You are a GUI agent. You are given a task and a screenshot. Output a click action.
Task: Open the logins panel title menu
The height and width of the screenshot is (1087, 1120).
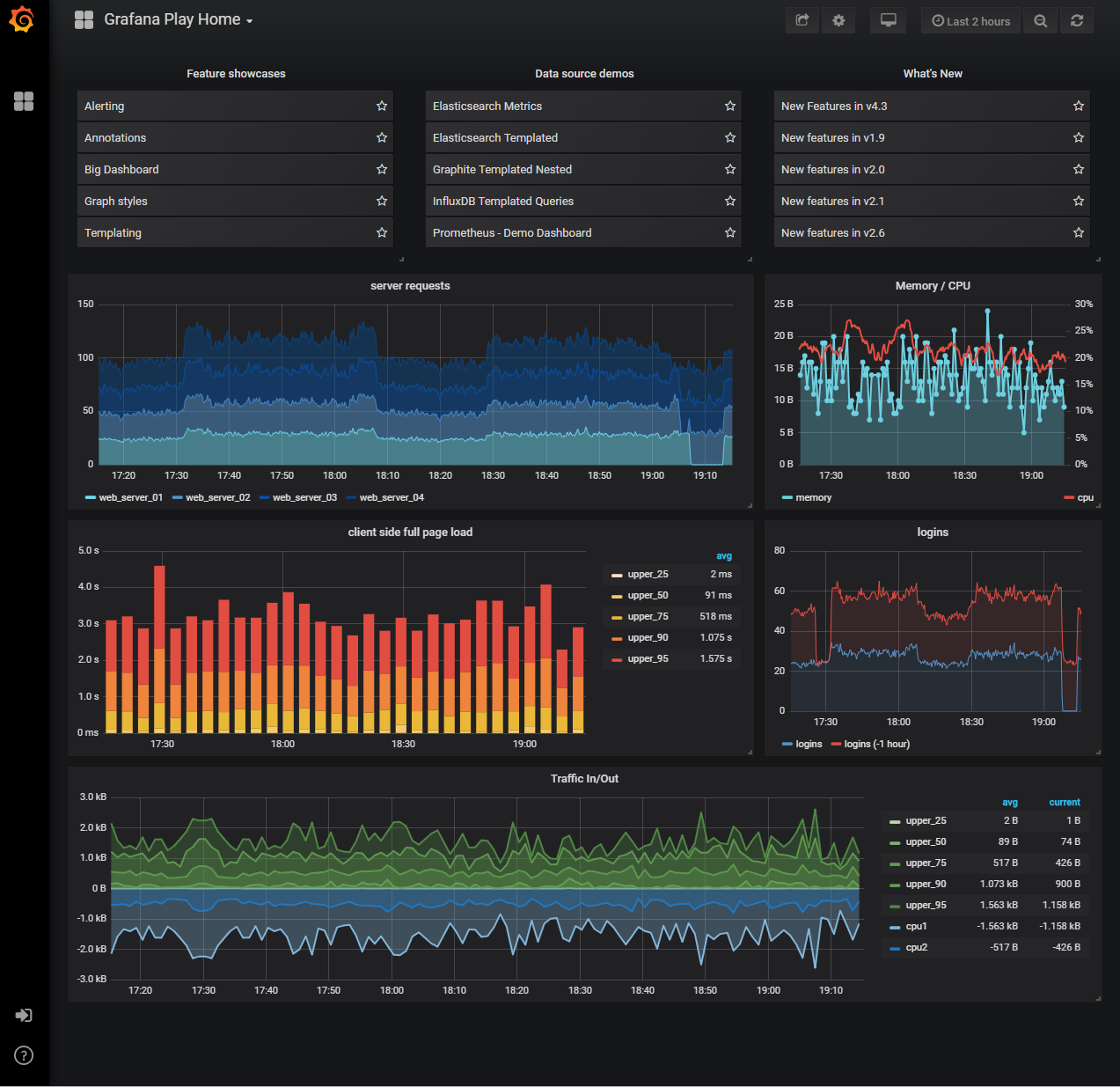click(x=933, y=532)
